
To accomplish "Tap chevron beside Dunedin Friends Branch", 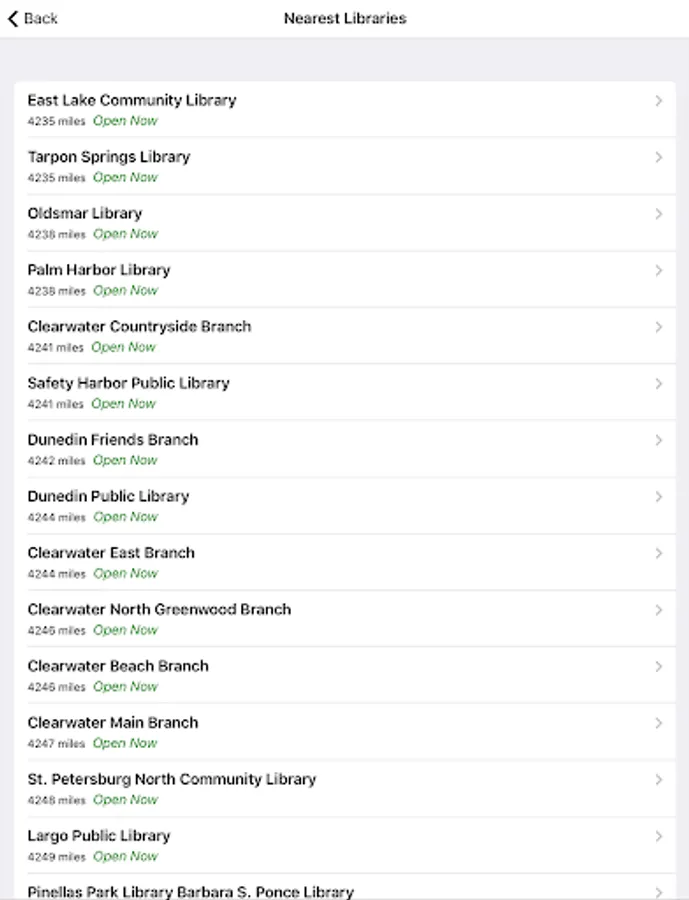I will tap(659, 440).
